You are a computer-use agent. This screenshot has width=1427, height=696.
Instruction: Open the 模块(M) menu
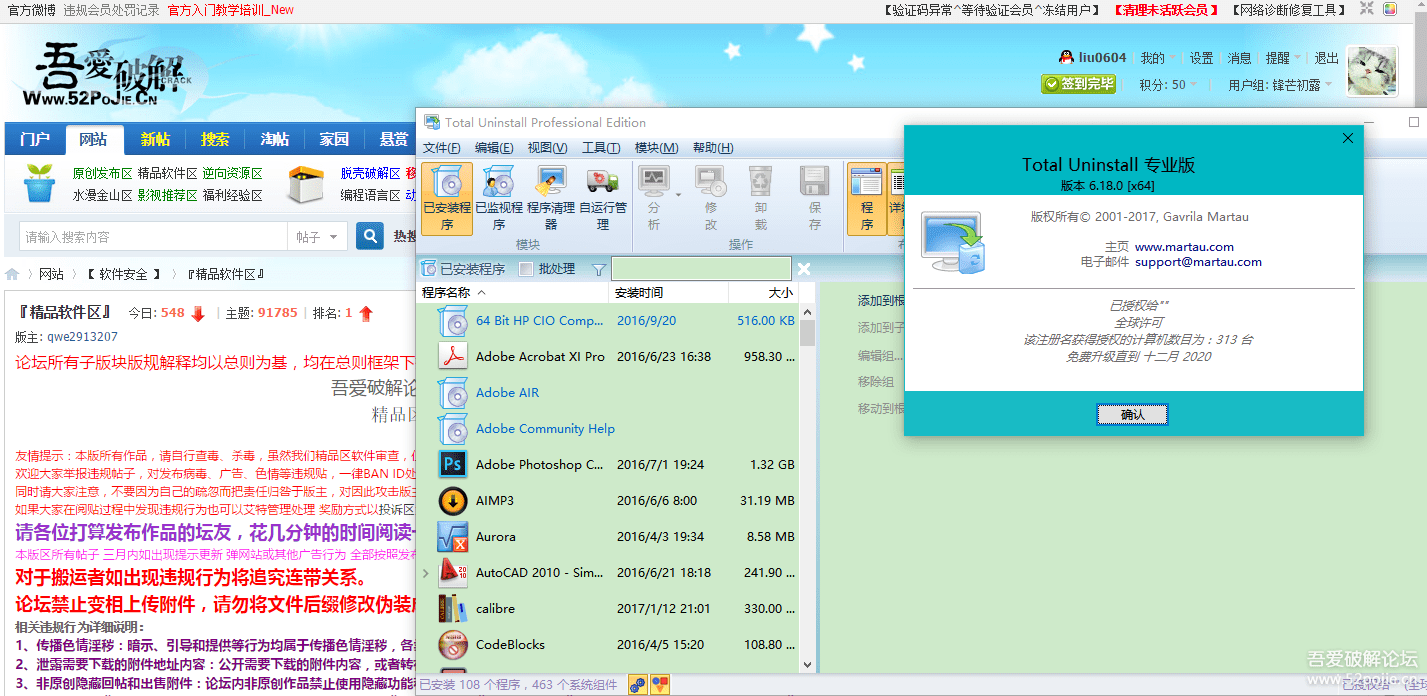[x=656, y=148]
